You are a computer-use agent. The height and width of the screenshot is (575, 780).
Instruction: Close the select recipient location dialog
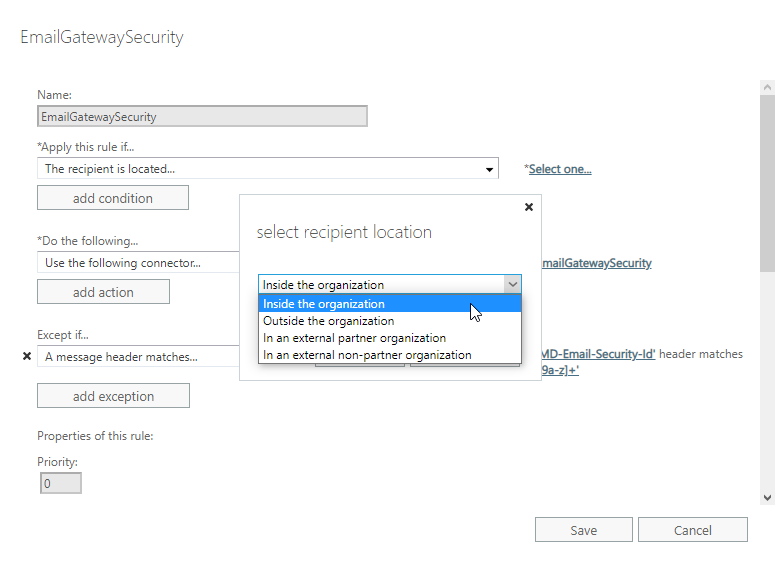pyautogui.click(x=529, y=207)
